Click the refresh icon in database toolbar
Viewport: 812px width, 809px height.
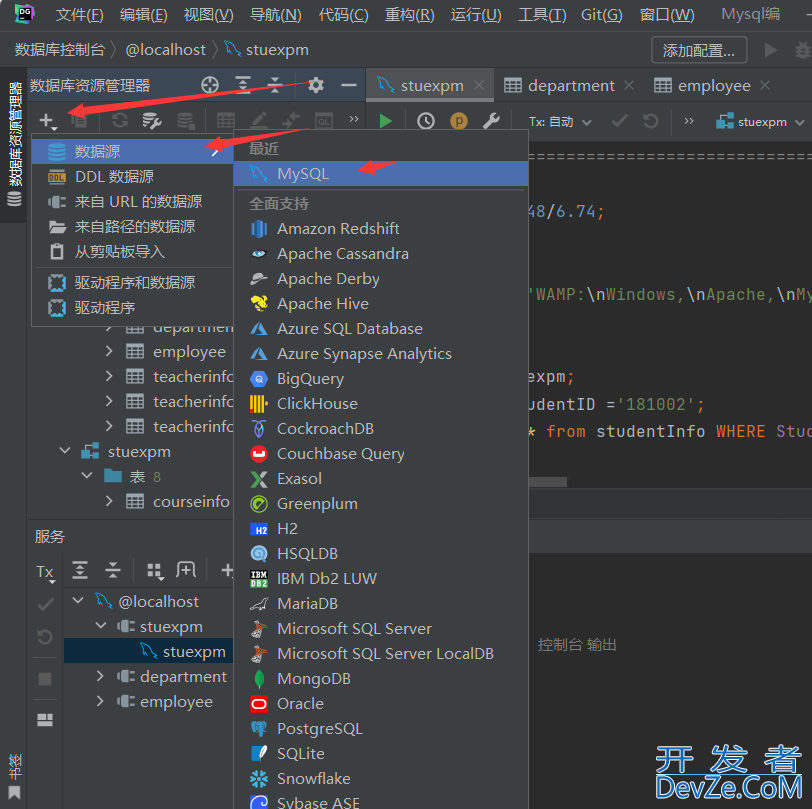120,121
